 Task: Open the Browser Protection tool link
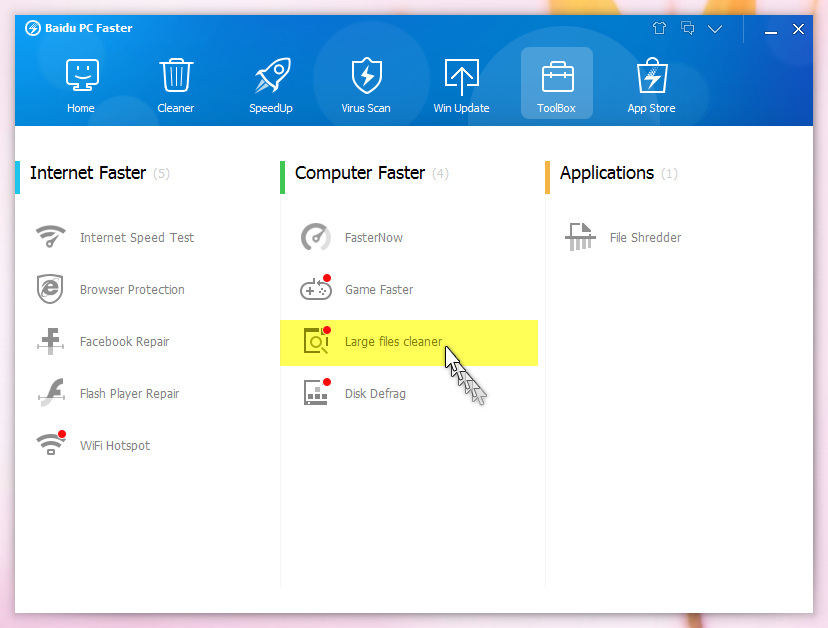(x=132, y=289)
